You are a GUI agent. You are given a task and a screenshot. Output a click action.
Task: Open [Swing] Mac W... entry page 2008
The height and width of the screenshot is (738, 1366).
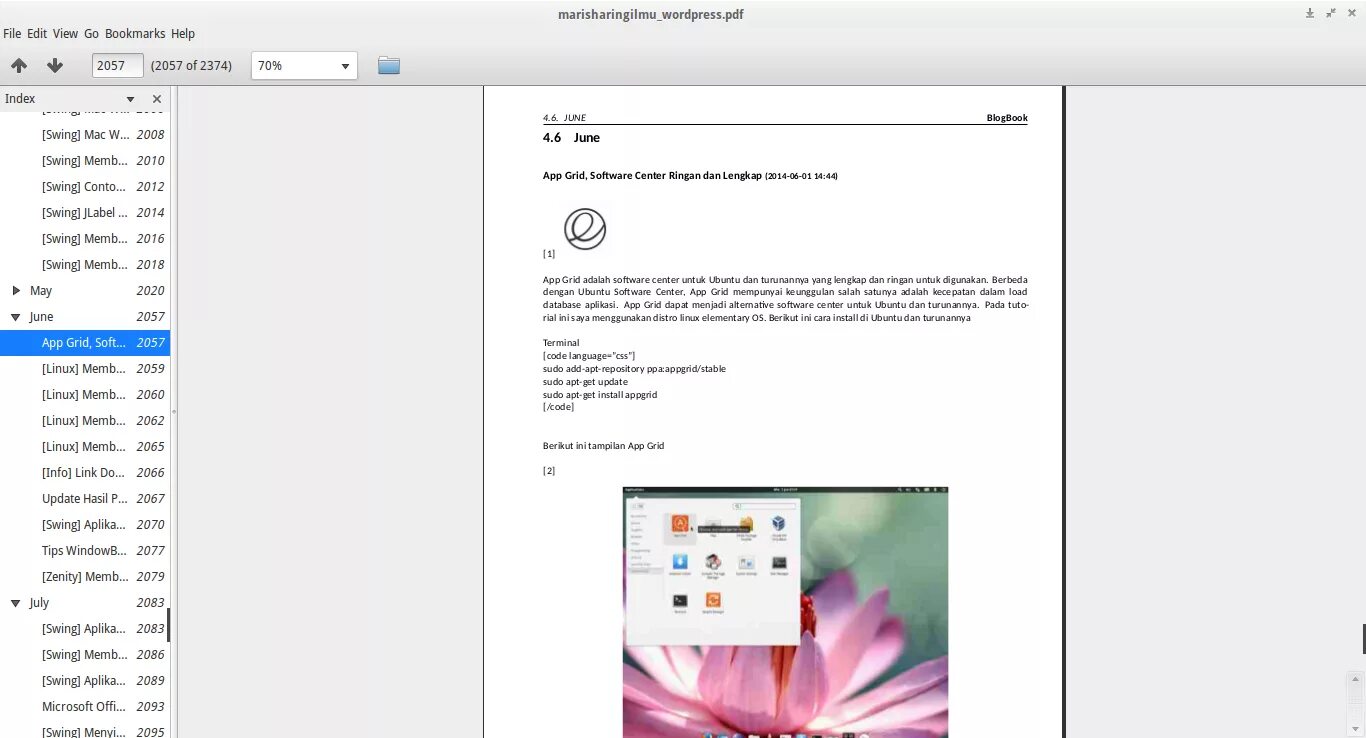coord(85,135)
